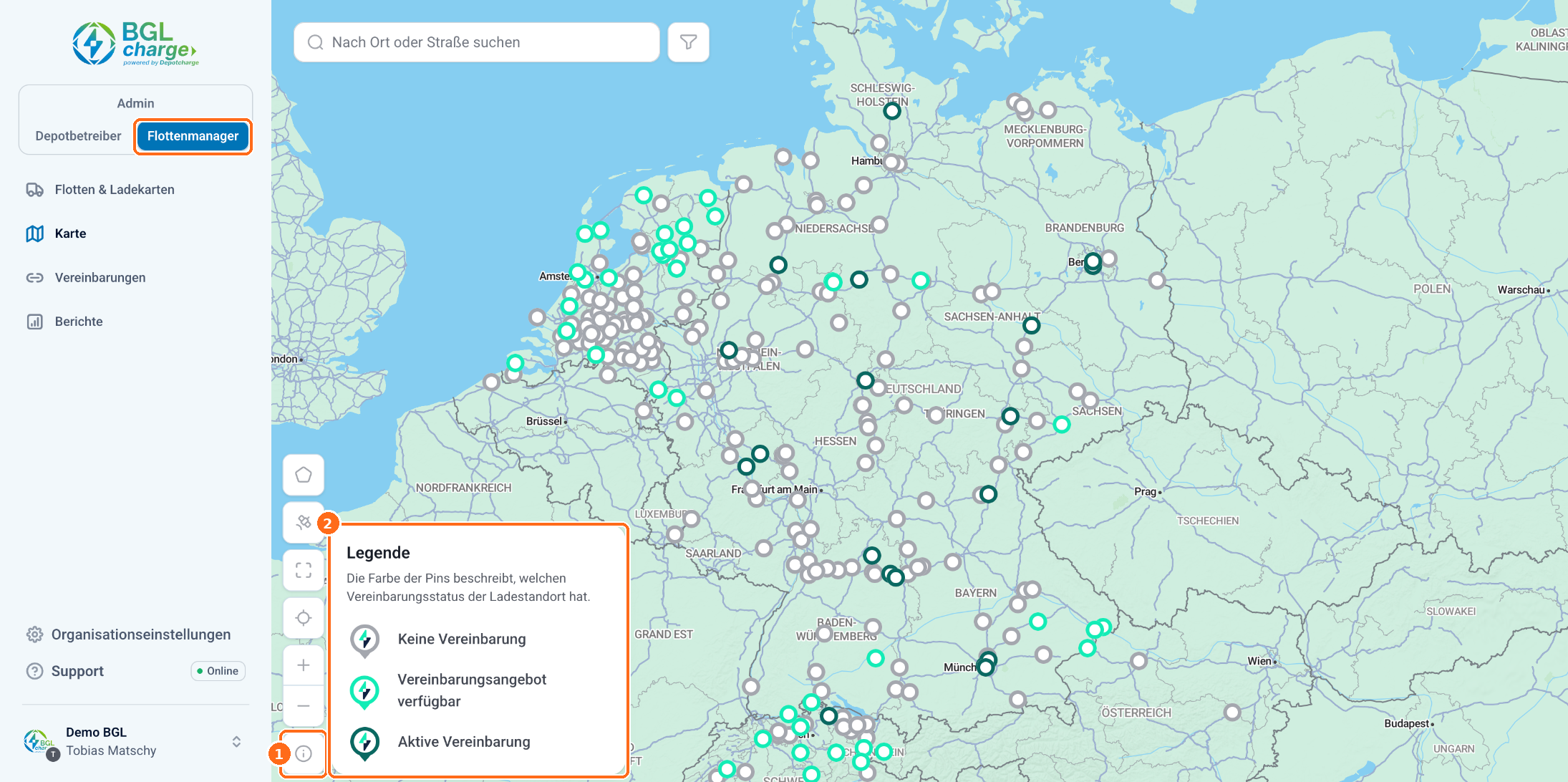Click the link icon beside Vereinbarungen
The height and width of the screenshot is (782, 1568).
(35, 278)
